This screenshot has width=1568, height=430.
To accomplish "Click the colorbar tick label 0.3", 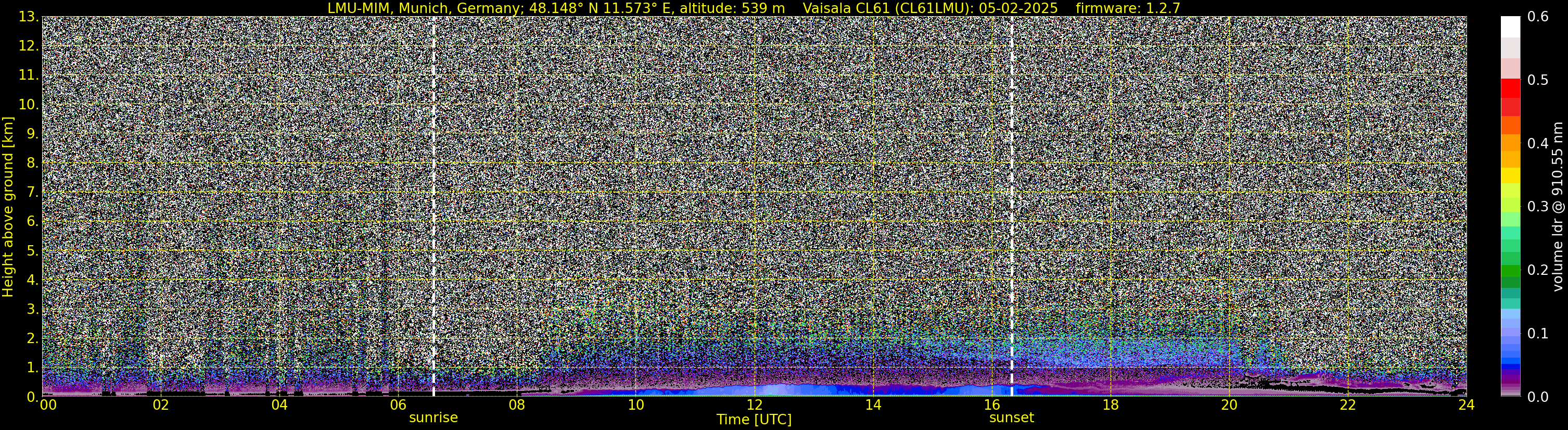I will pos(1538,207).
